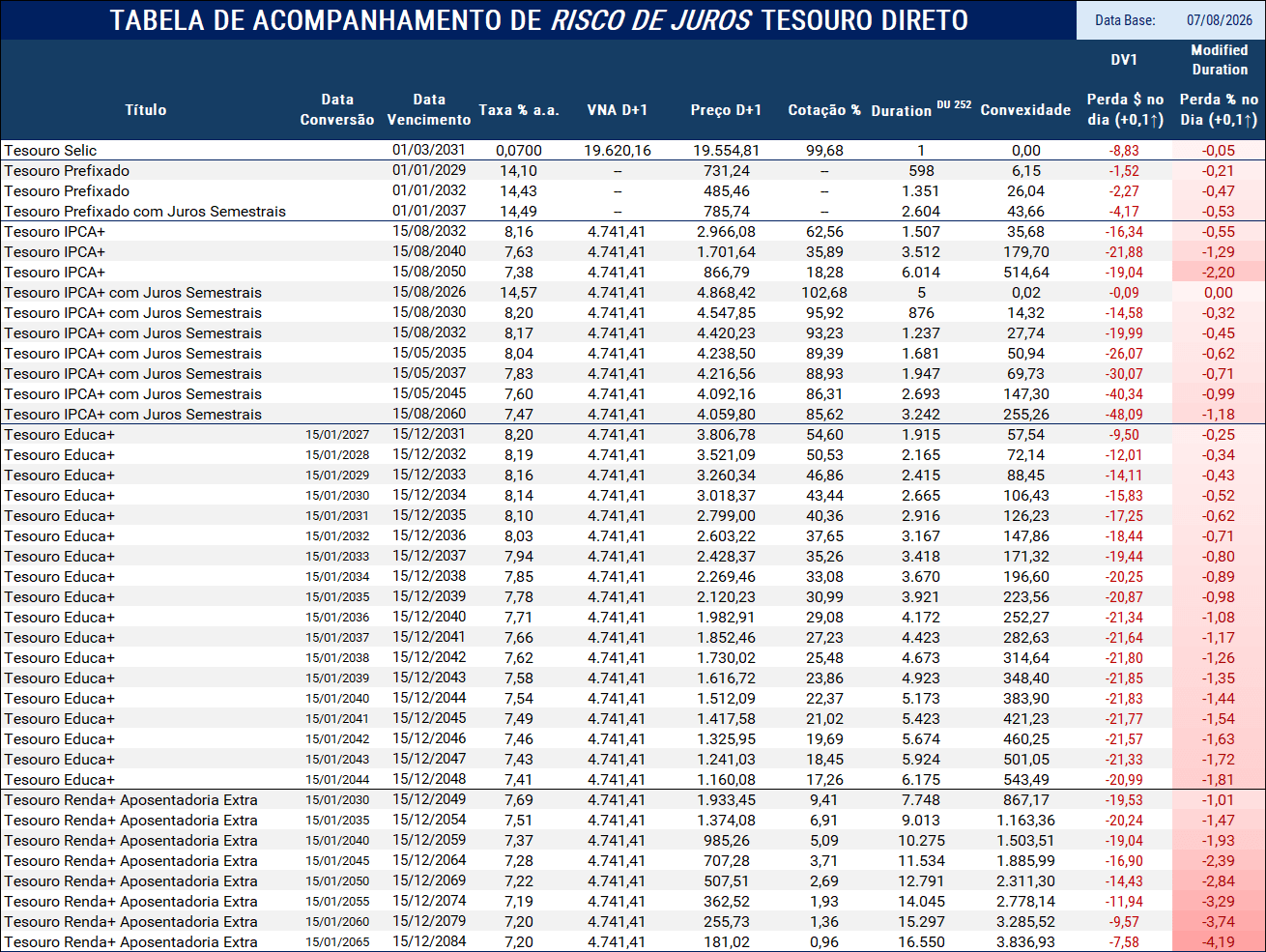Click the price value 181,02
Viewport: 1266px width, 952px height.
pyautogui.click(x=727, y=942)
